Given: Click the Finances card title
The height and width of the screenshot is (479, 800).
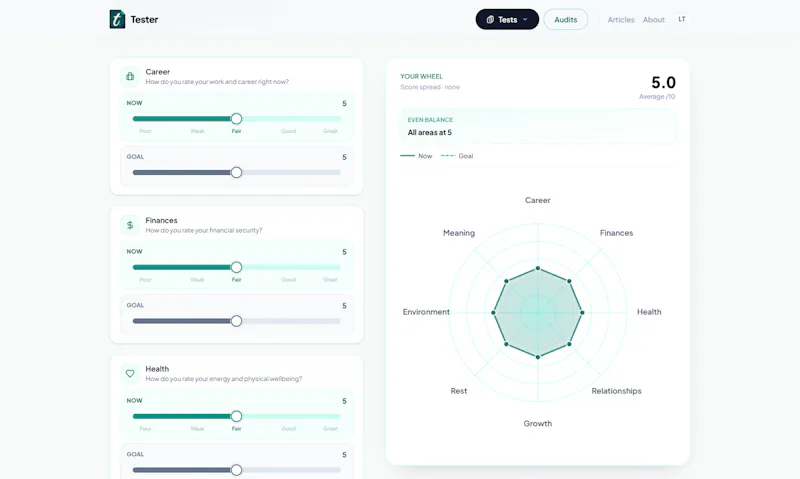Looking at the screenshot, I should click(161, 220).
